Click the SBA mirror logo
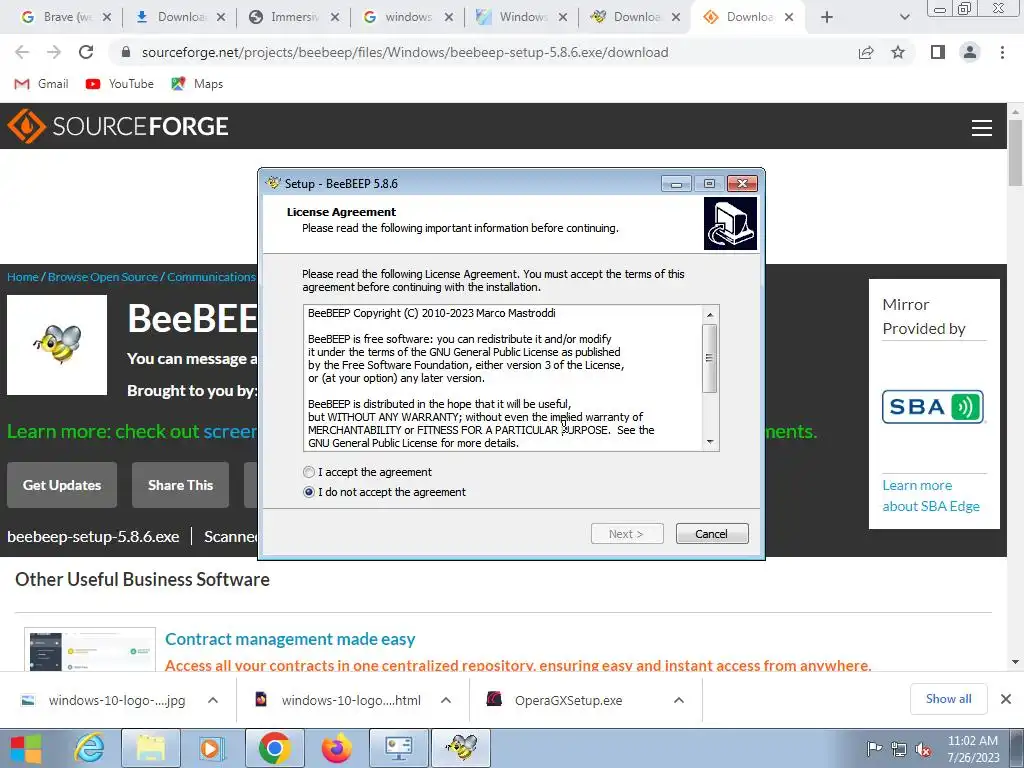Viewport: 1024px width, 768px height. coord(933,407)
